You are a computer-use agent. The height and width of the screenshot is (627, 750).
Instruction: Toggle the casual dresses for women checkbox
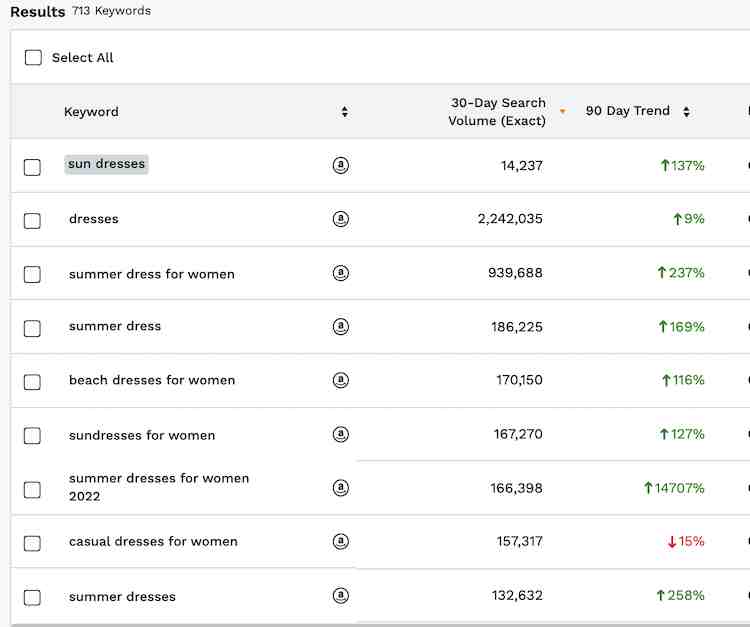32,543
